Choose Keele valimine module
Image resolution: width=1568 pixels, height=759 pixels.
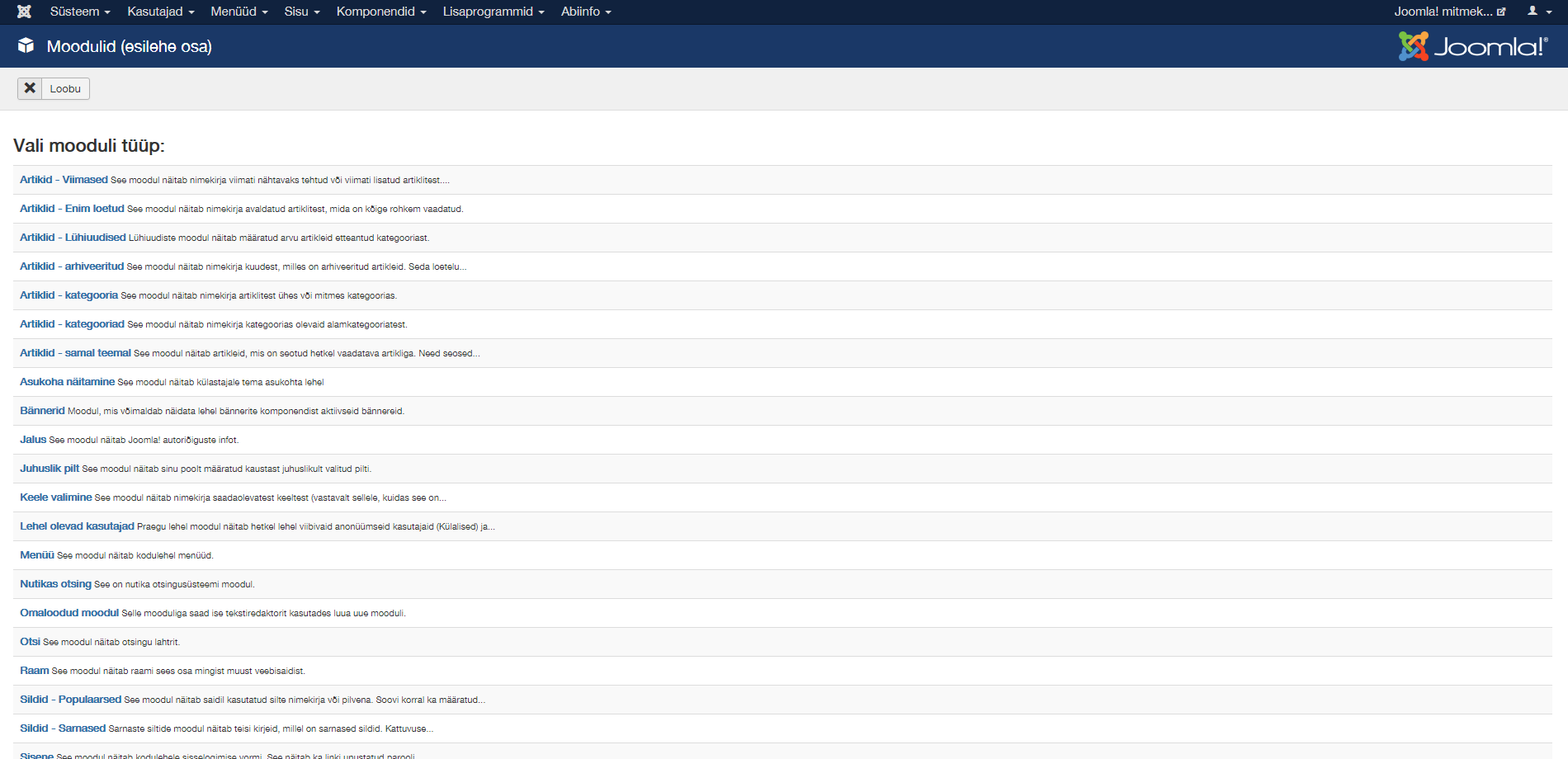(56, 497)
